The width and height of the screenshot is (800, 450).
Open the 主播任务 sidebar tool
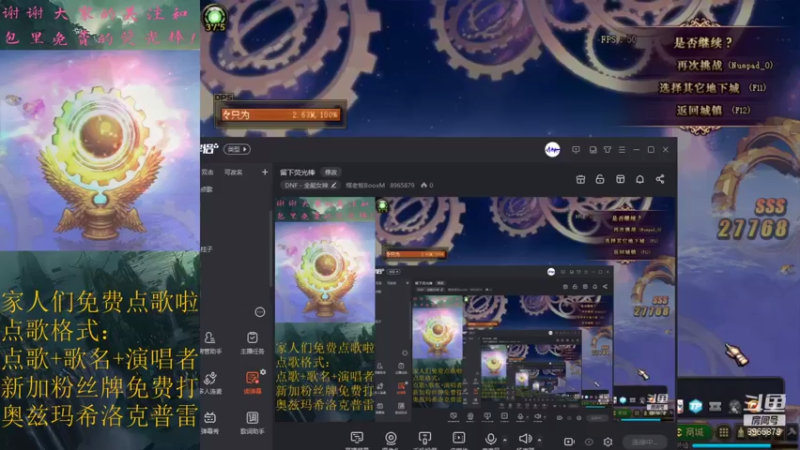coord(252,343)
